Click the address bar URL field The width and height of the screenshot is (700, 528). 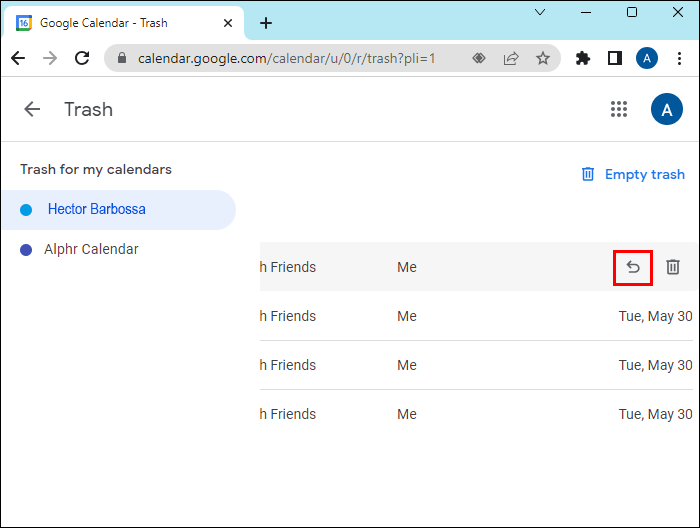[x=290, y=58]
